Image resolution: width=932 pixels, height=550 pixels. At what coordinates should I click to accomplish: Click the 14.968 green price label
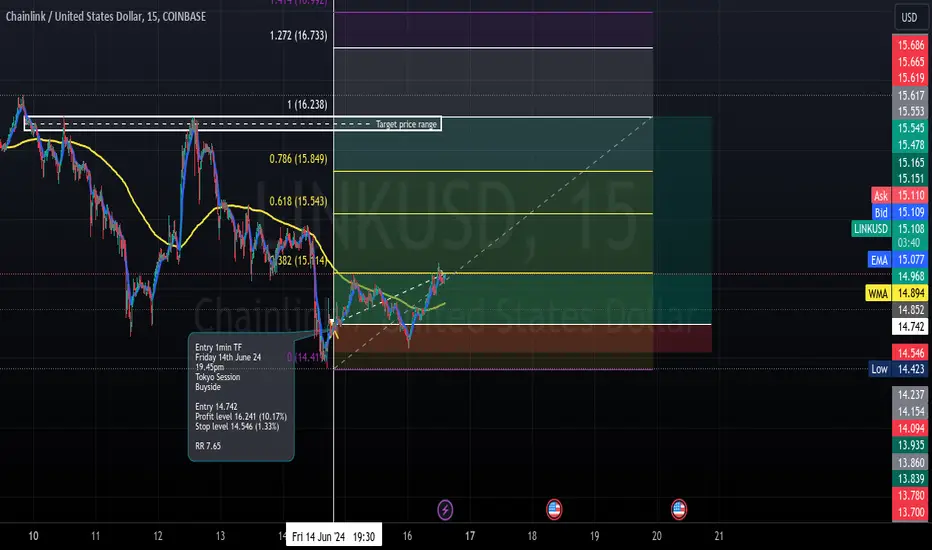(910, 276)
